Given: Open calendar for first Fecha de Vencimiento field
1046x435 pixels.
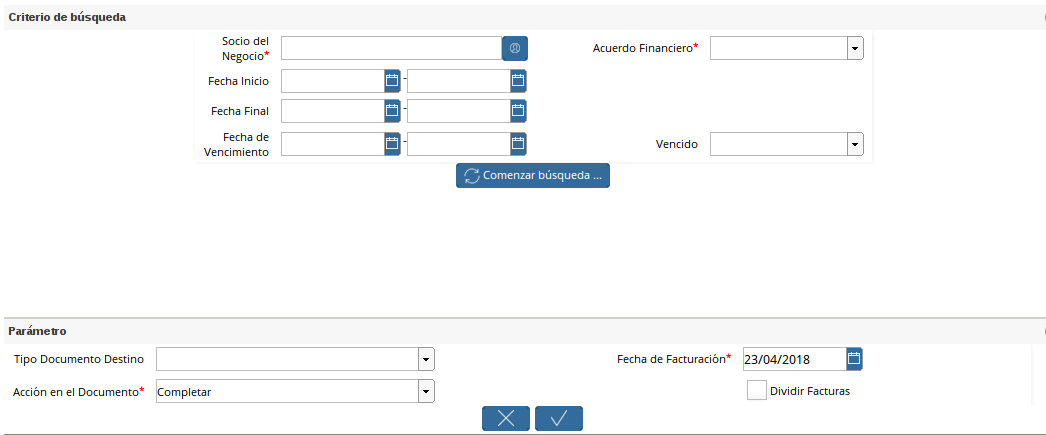Looking at the screenshot, I should pos(392,144).
